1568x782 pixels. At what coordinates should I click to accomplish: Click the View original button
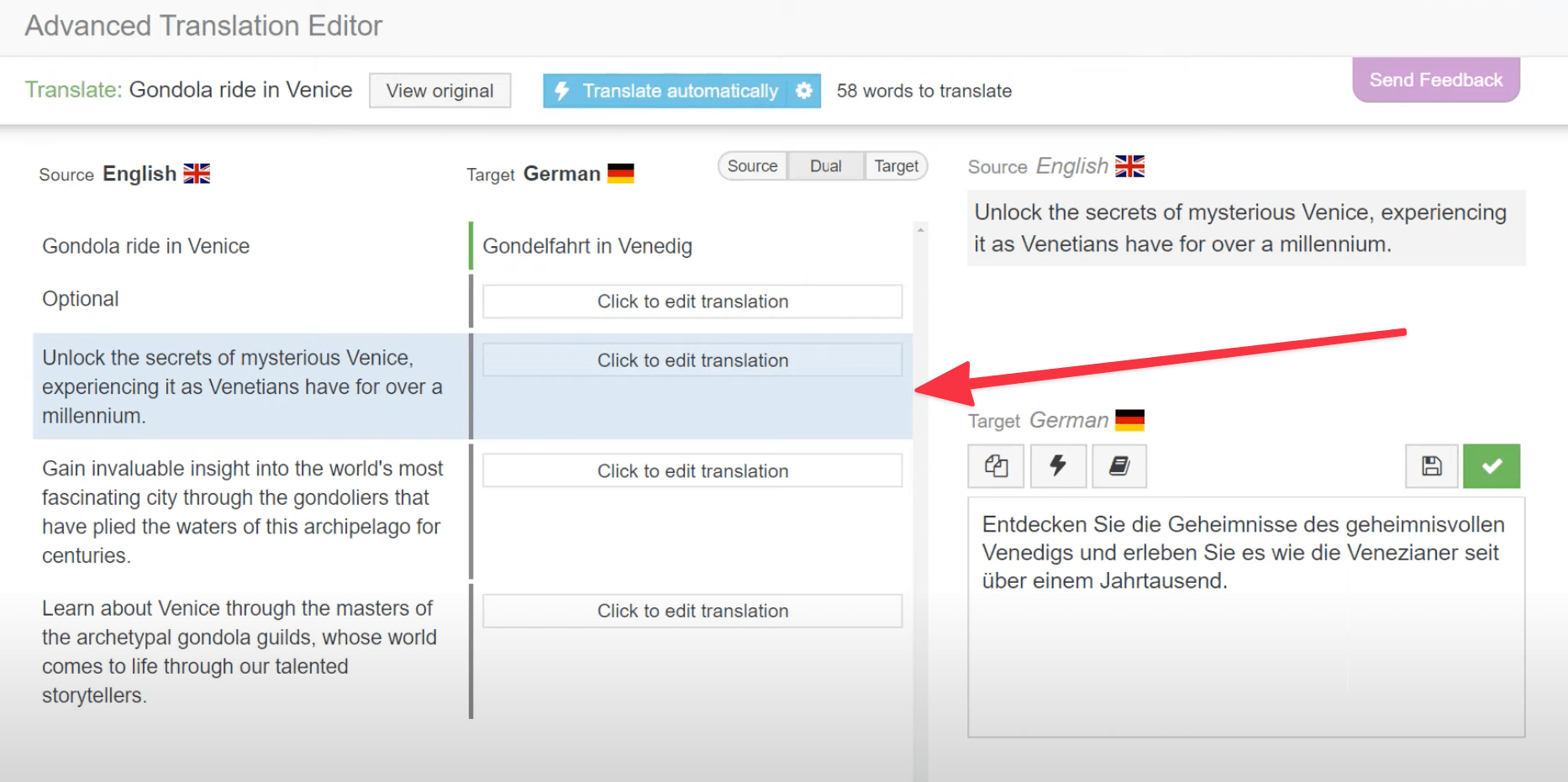point(439,90)
